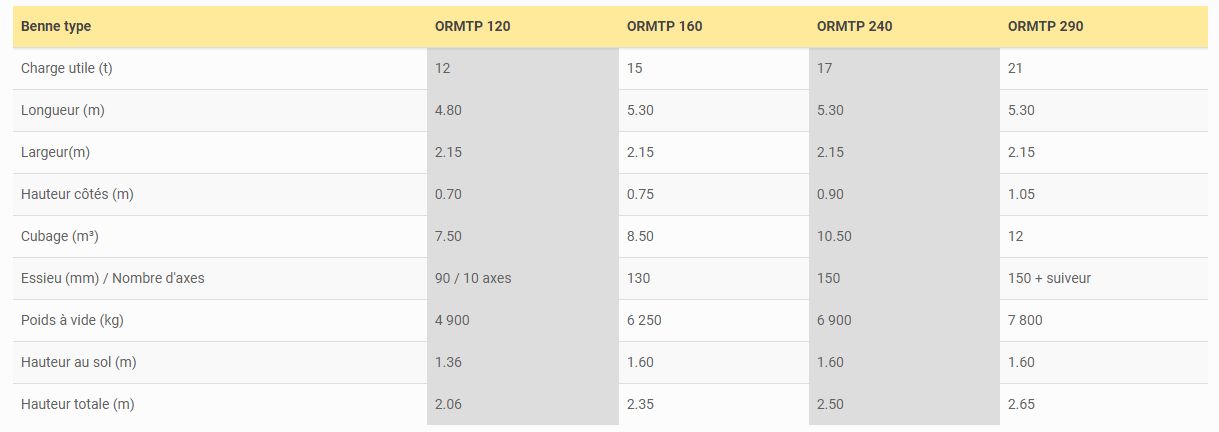This screenshot has height=432, width=1219.
Task: Click the 90 / 10 axes cell
Action: pos(473,278)
